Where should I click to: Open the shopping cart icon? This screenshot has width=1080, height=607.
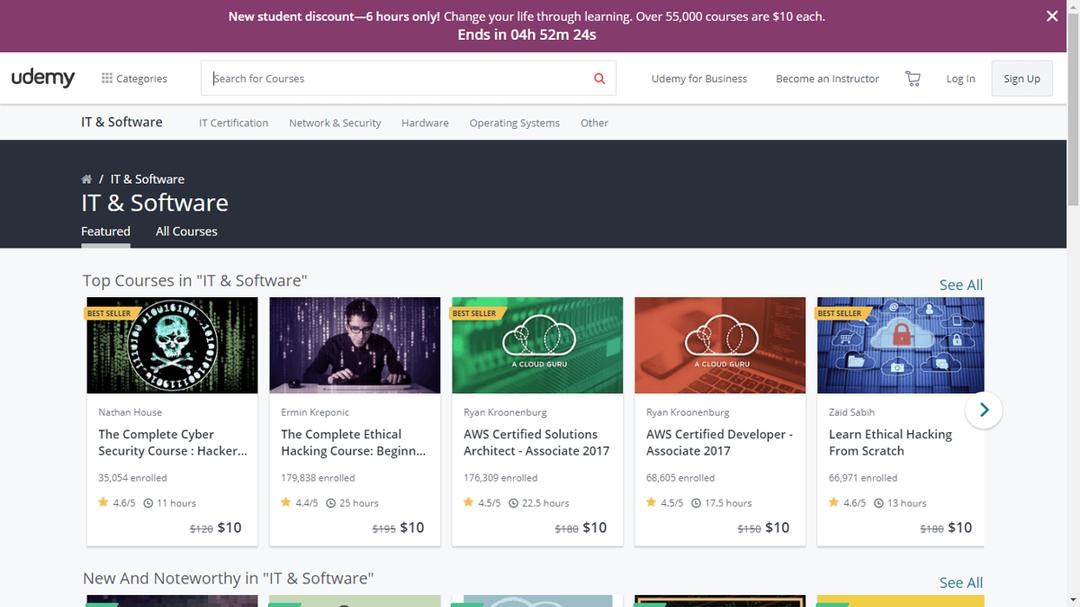[913, 79]
